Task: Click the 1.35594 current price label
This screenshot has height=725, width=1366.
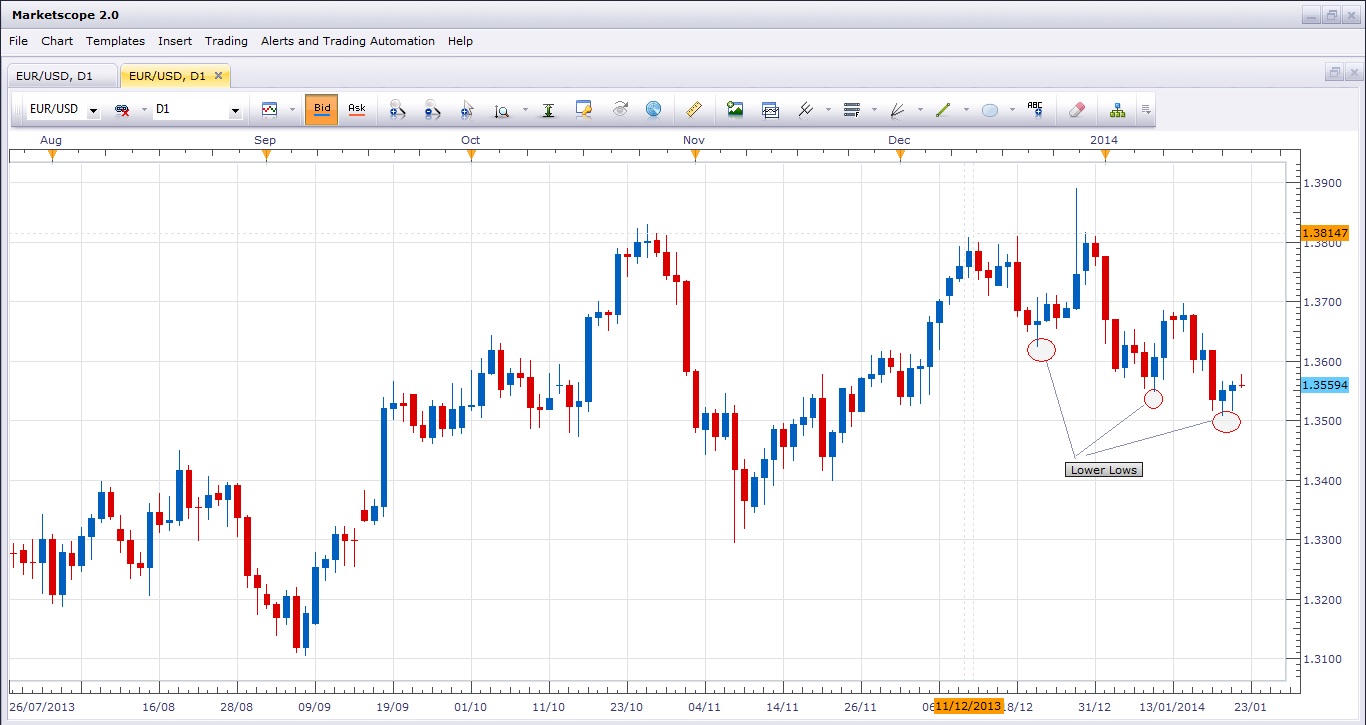Action: tap(1325, 385)
